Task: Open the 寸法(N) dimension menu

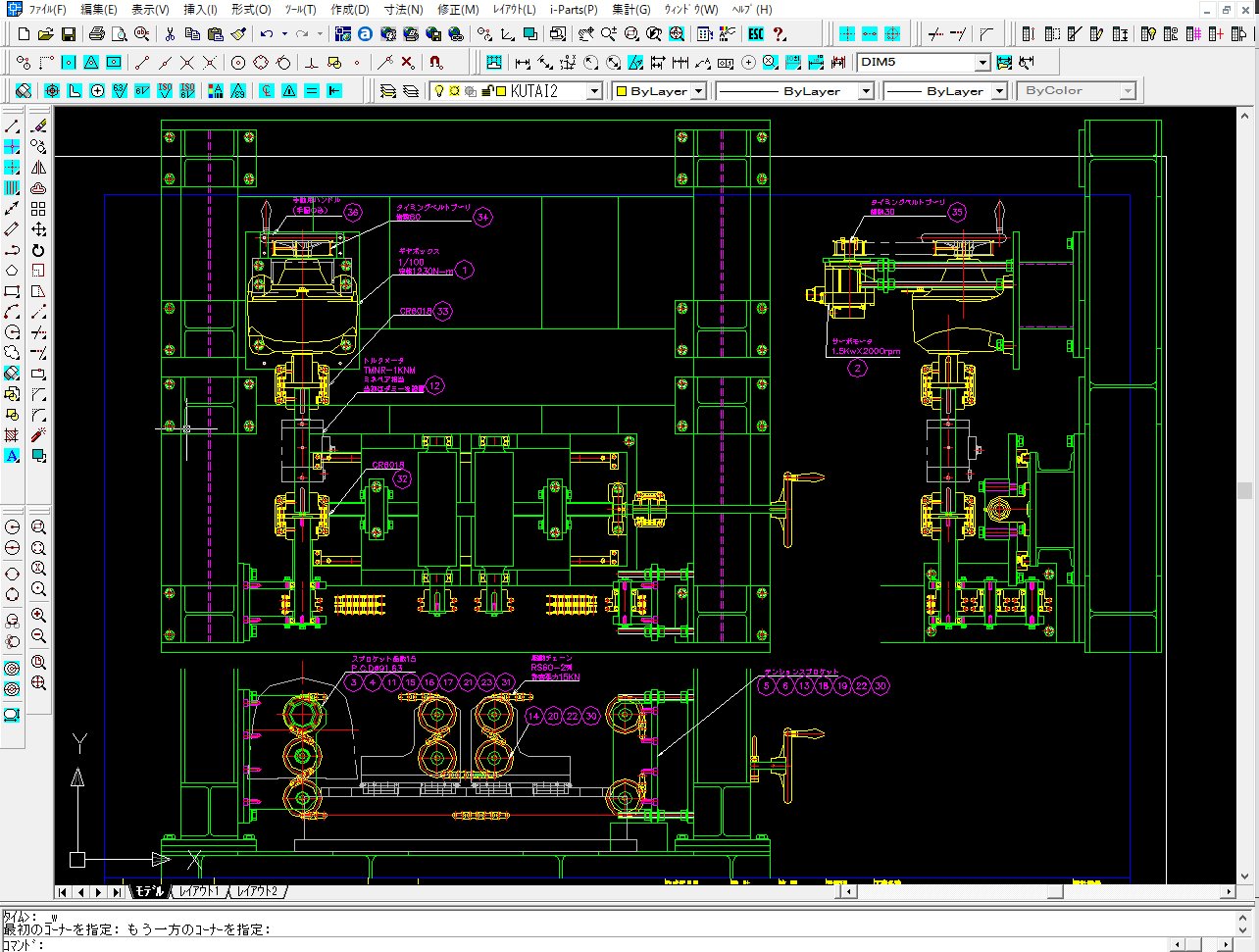Action: click(403, 9)
